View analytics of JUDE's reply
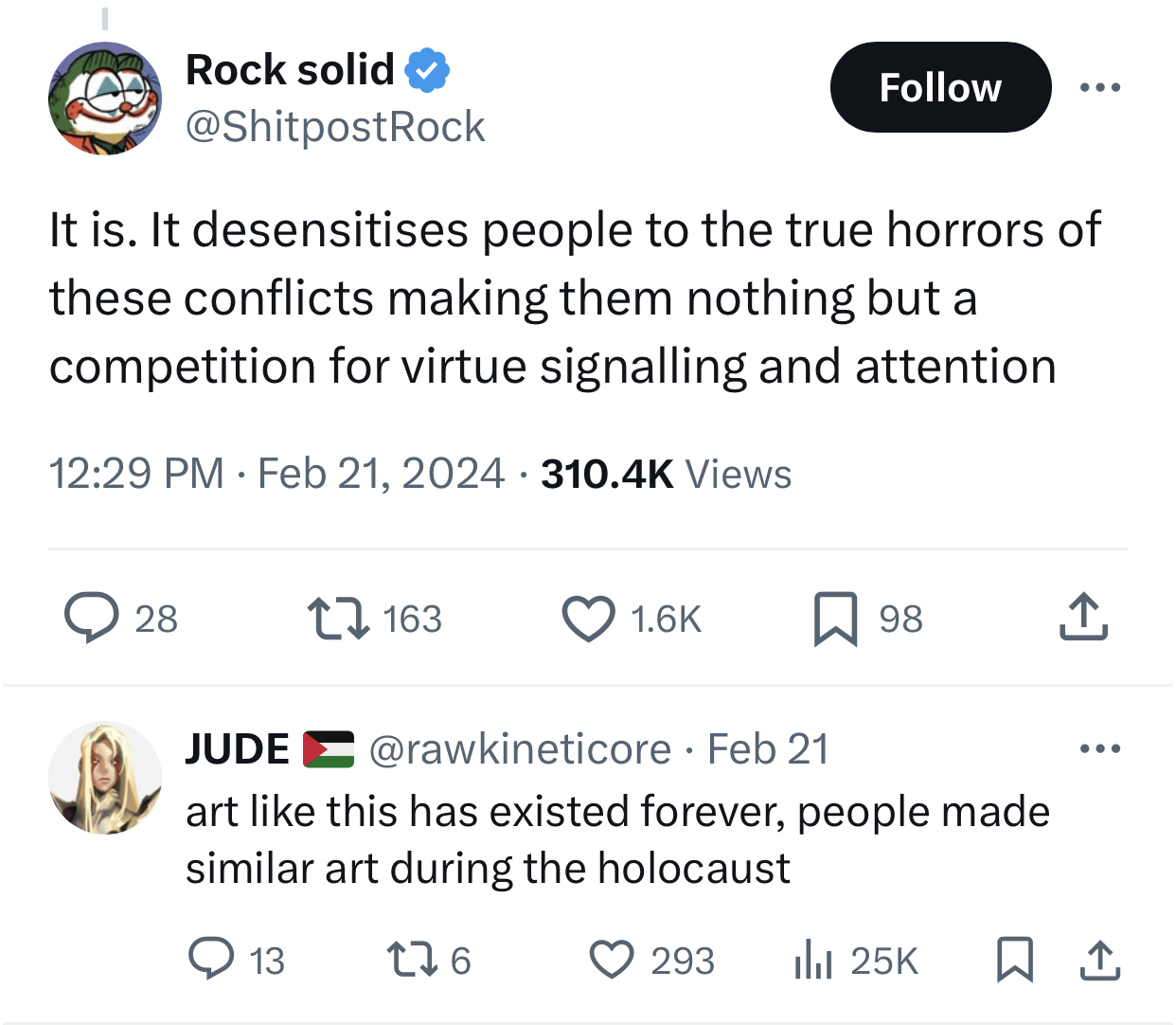The image size is (1176, 1025). [812, 960]
